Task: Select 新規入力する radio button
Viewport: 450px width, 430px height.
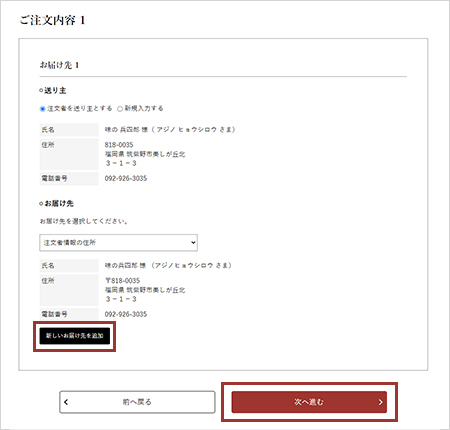Action: pyautogui.click(x=120, y=109)
